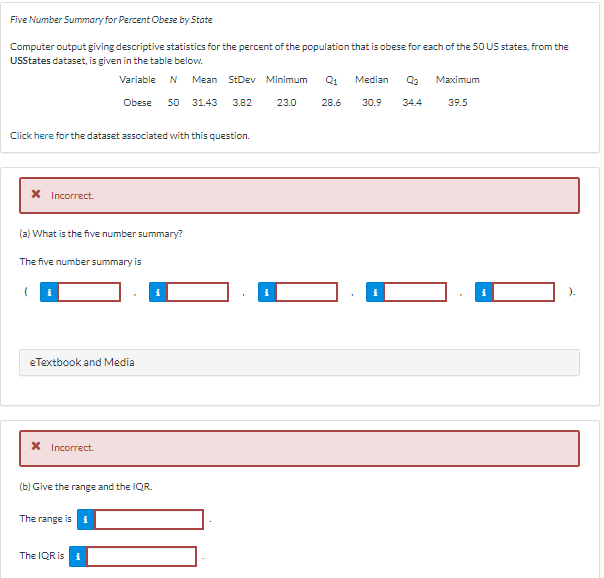The image size is (604, 578).
Task: Click info icon next to the IQR field
Action: coord(78,556)
